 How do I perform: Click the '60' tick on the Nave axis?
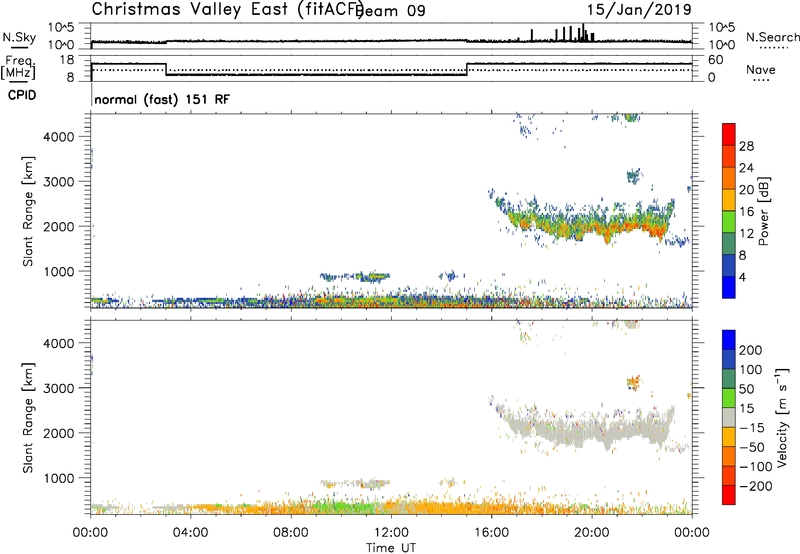coord(716,60)
